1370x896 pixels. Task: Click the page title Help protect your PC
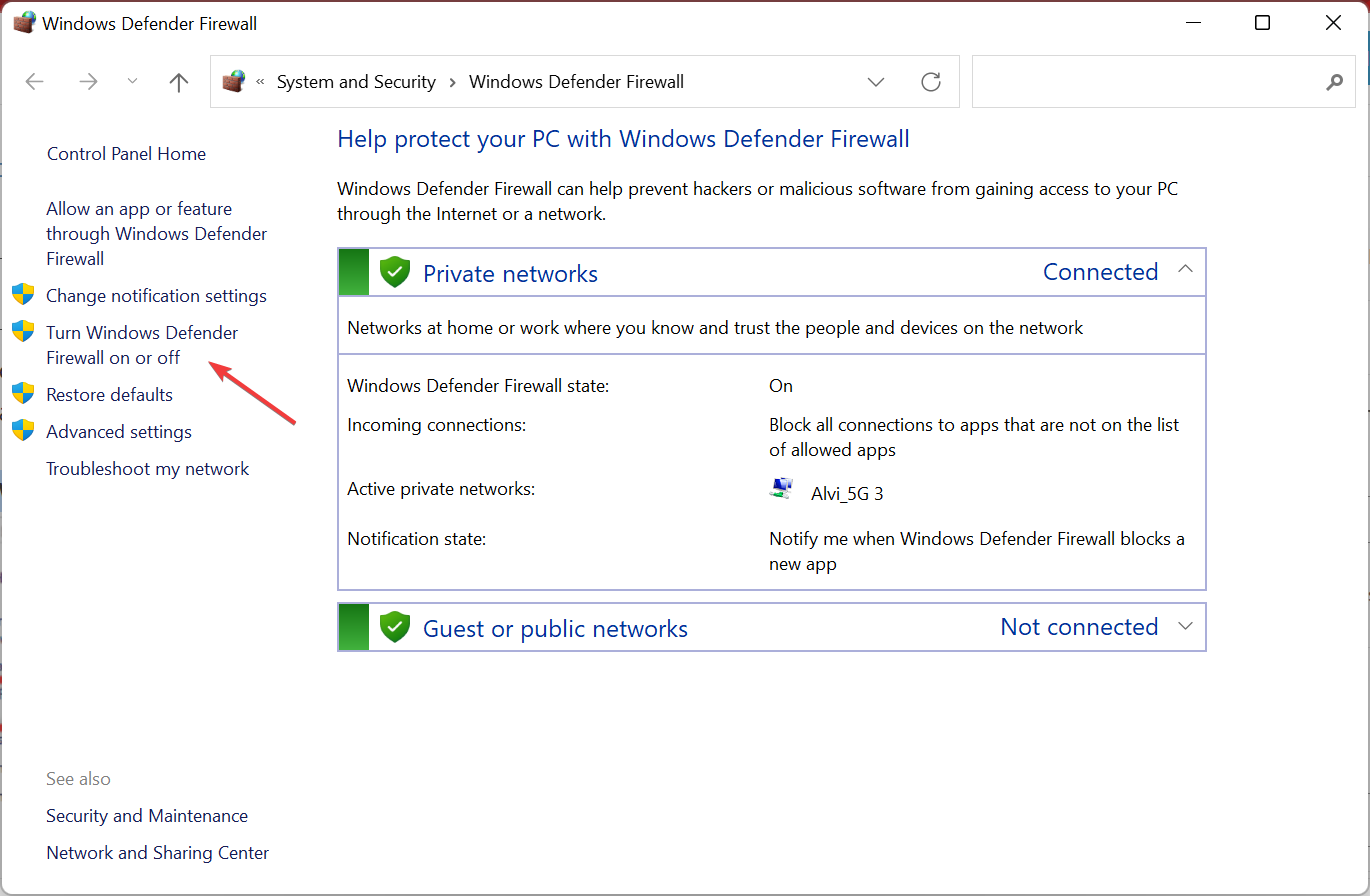(623, 139)
